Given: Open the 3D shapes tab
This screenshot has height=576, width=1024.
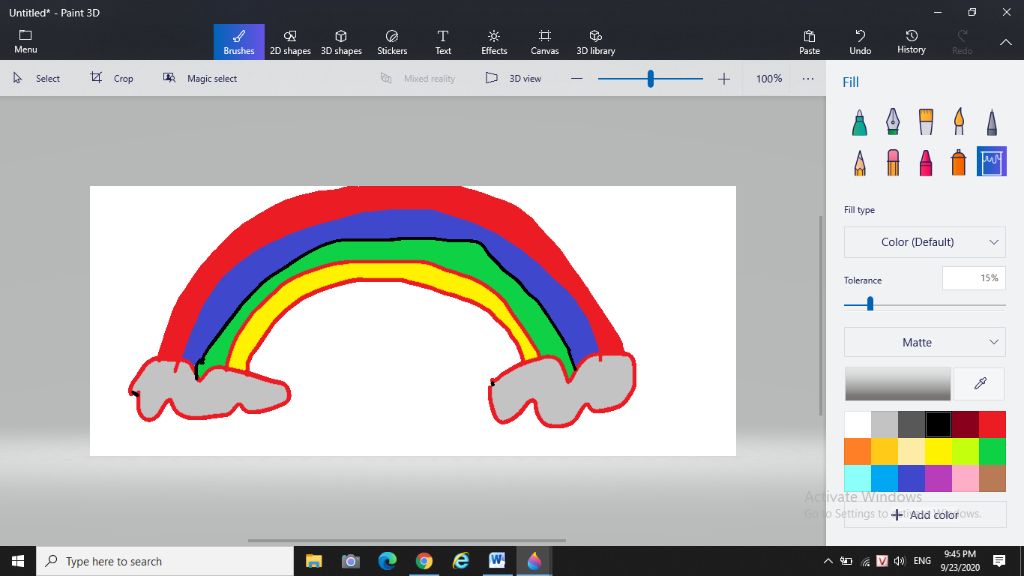Looking at the screenshot, I should coord(341,42).
